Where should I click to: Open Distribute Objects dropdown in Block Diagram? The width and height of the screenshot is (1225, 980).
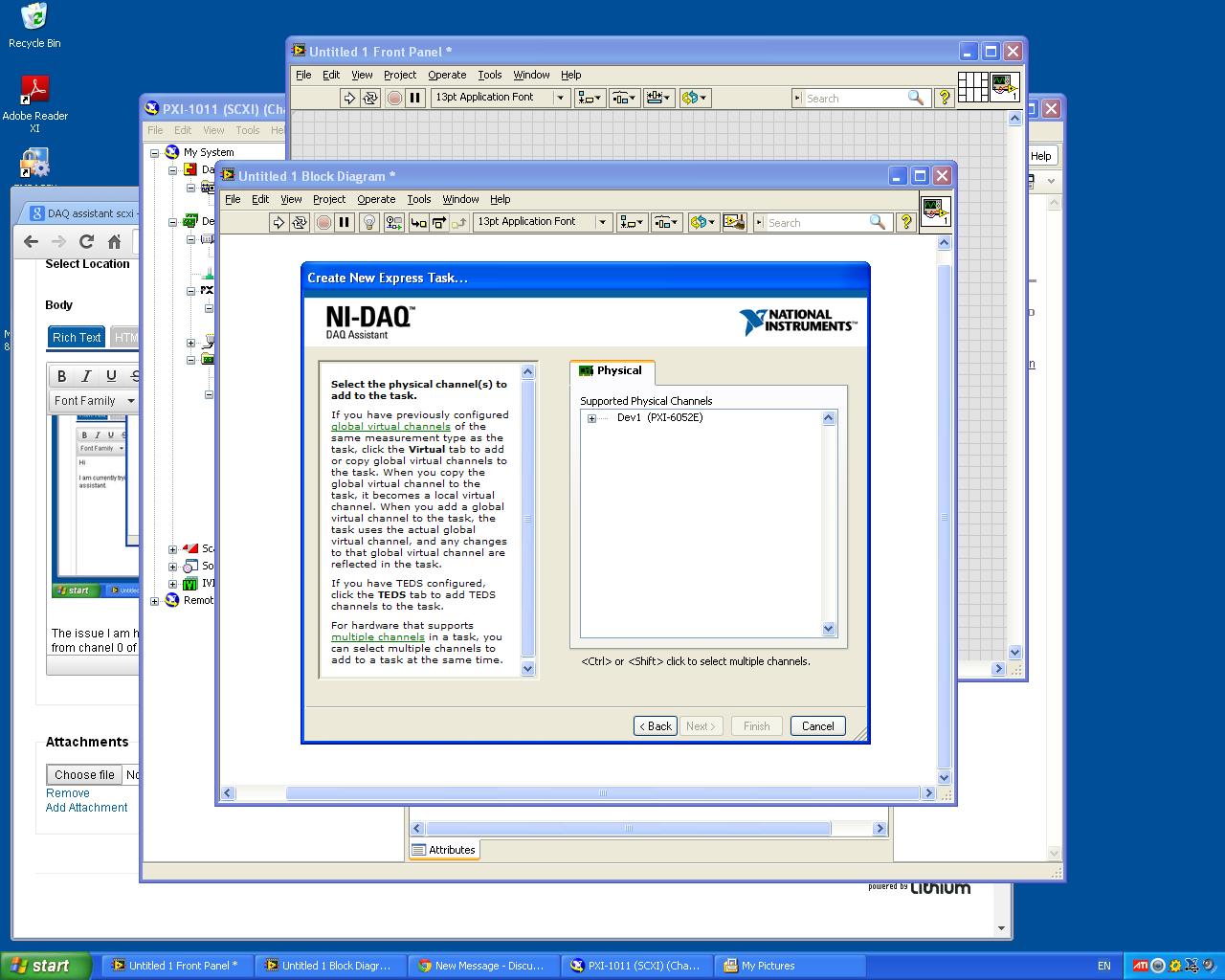pyautogui.click(x=666, y=222)
